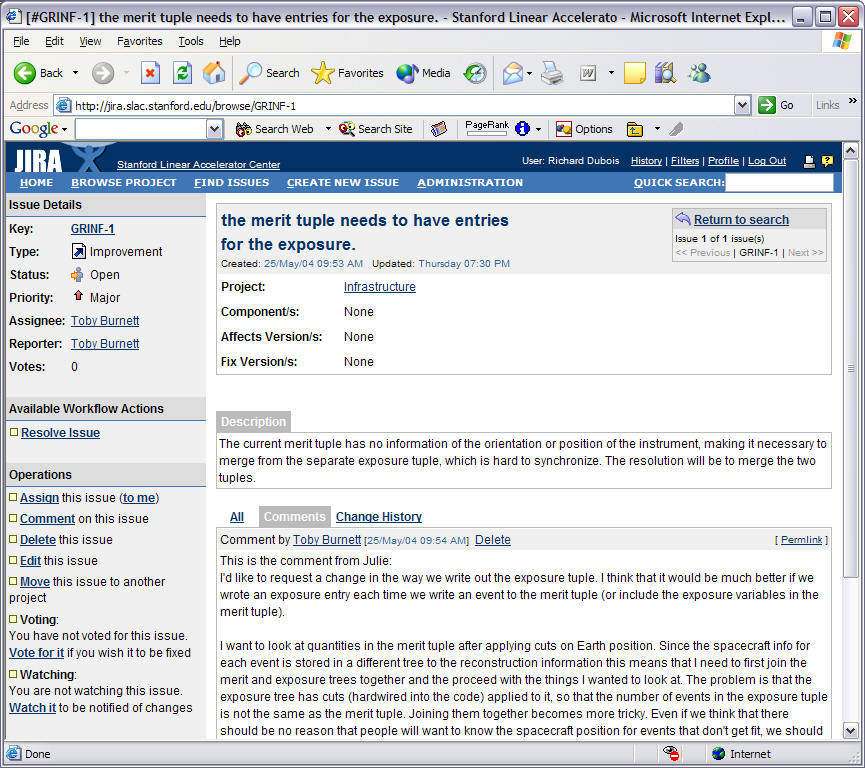865x768 pixels.
Task: Click the Forward arrow icon
Action: click(x=103, y=73)
